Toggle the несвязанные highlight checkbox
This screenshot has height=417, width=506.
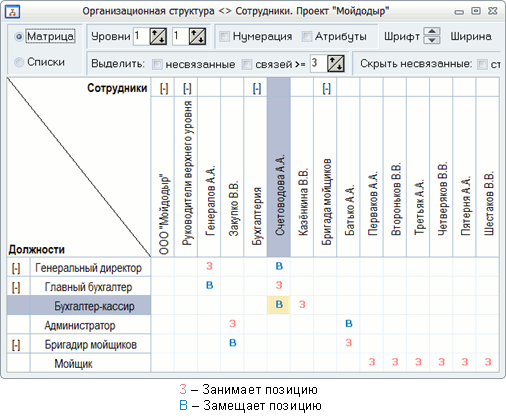(x=157, y=64)
